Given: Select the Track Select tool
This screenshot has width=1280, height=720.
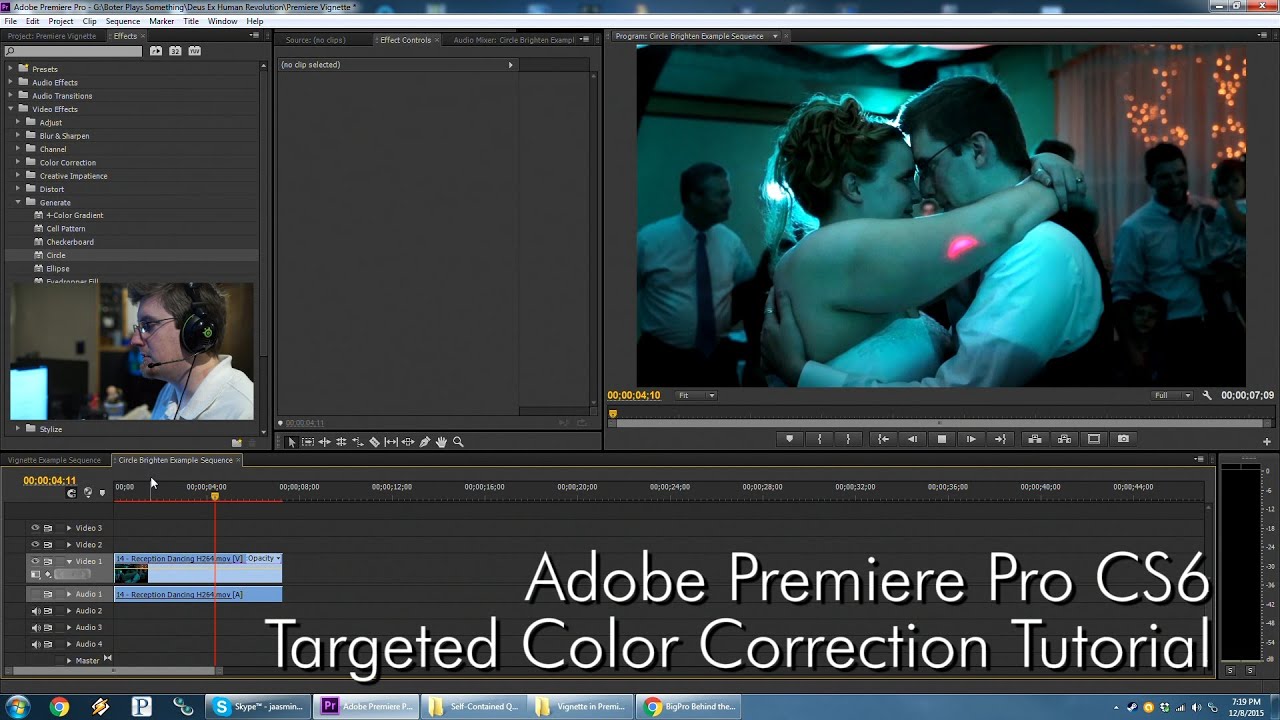Looking at the screenshot, I should point(308,442).
